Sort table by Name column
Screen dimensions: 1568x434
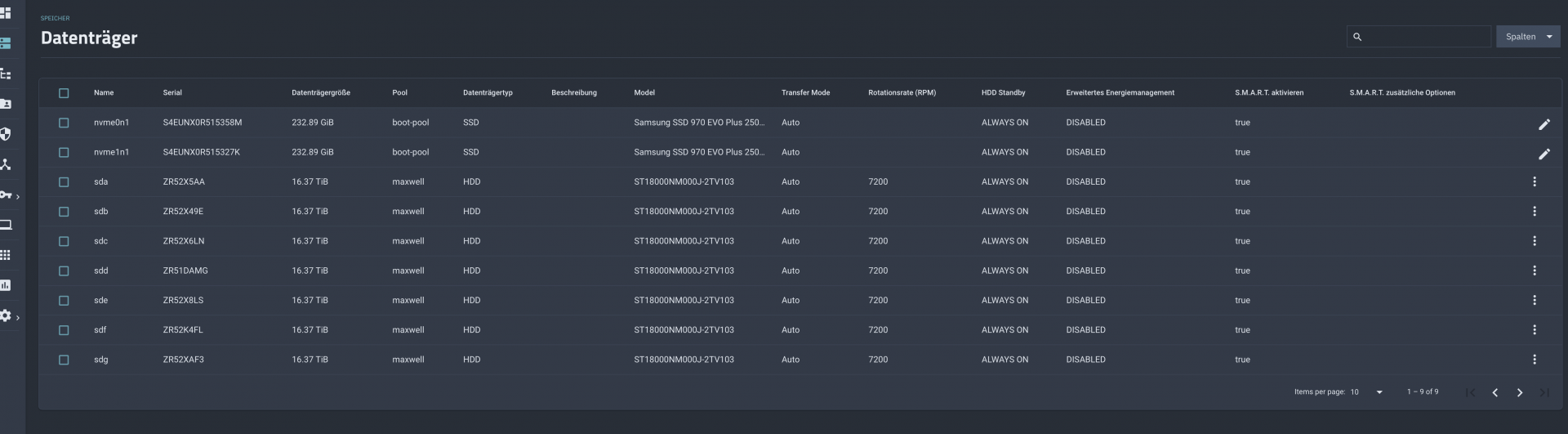click(104, 93)
